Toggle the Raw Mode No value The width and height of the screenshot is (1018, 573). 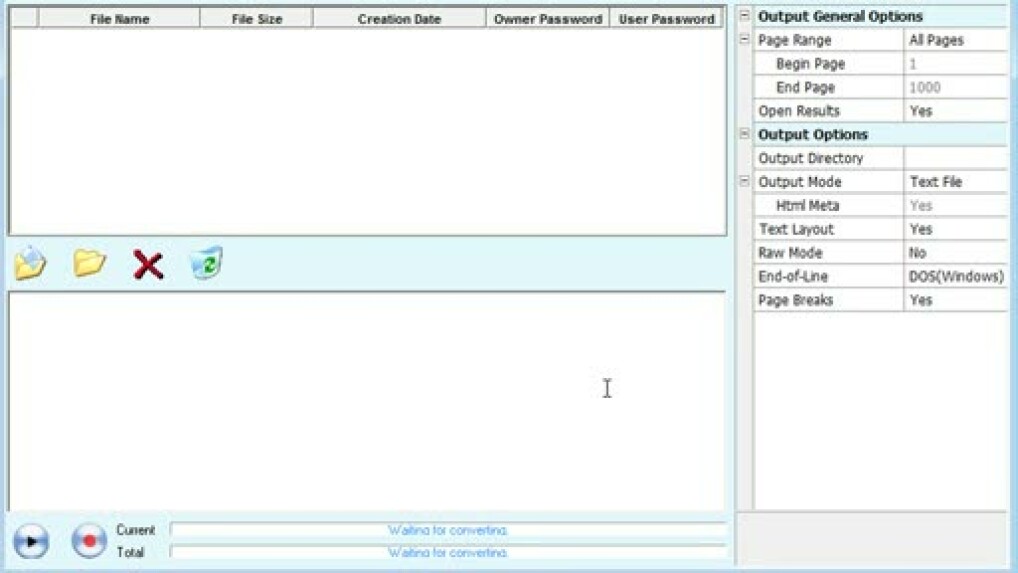point(955,253)
